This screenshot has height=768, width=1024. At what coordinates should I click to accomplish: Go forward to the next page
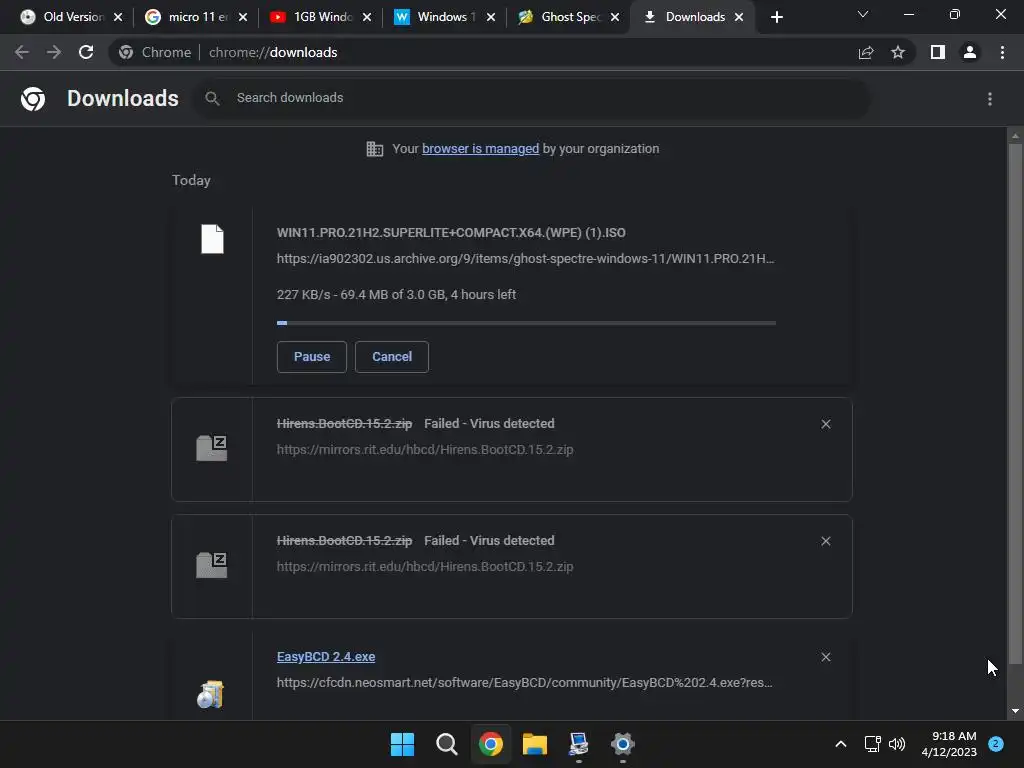tap(54, 52)
